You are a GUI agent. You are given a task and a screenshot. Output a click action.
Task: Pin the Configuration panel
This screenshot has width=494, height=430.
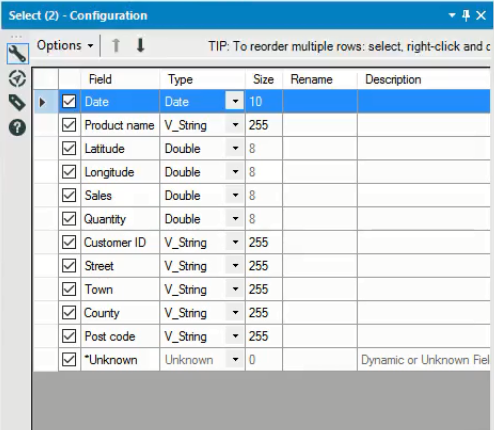pos(466,15)
